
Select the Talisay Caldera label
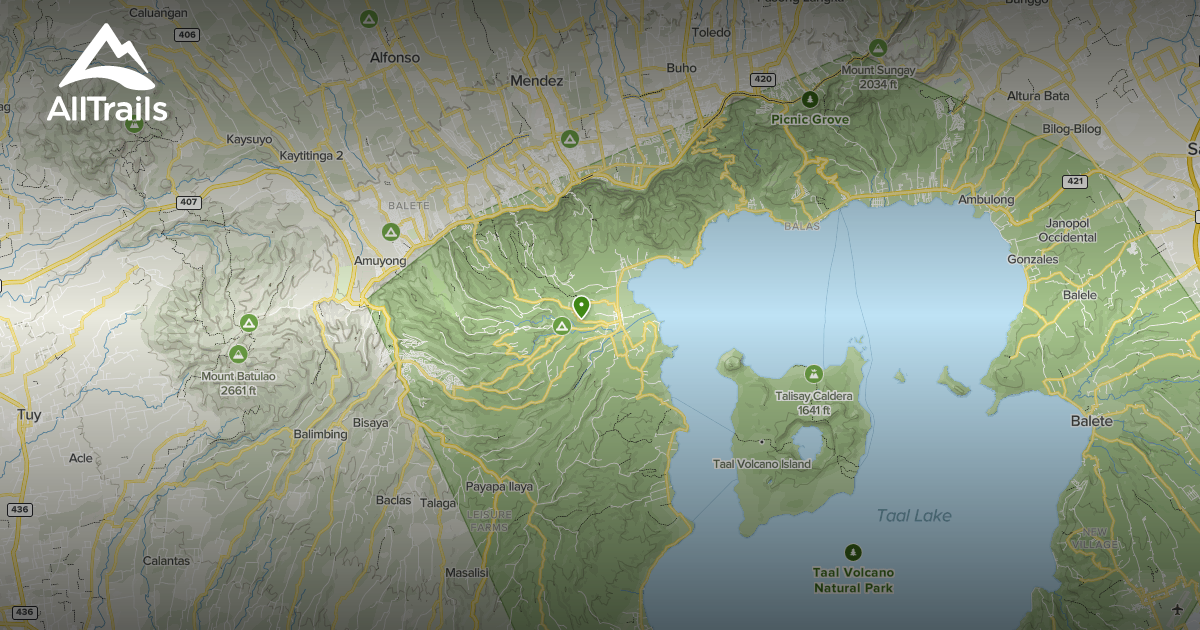(814, 395)
